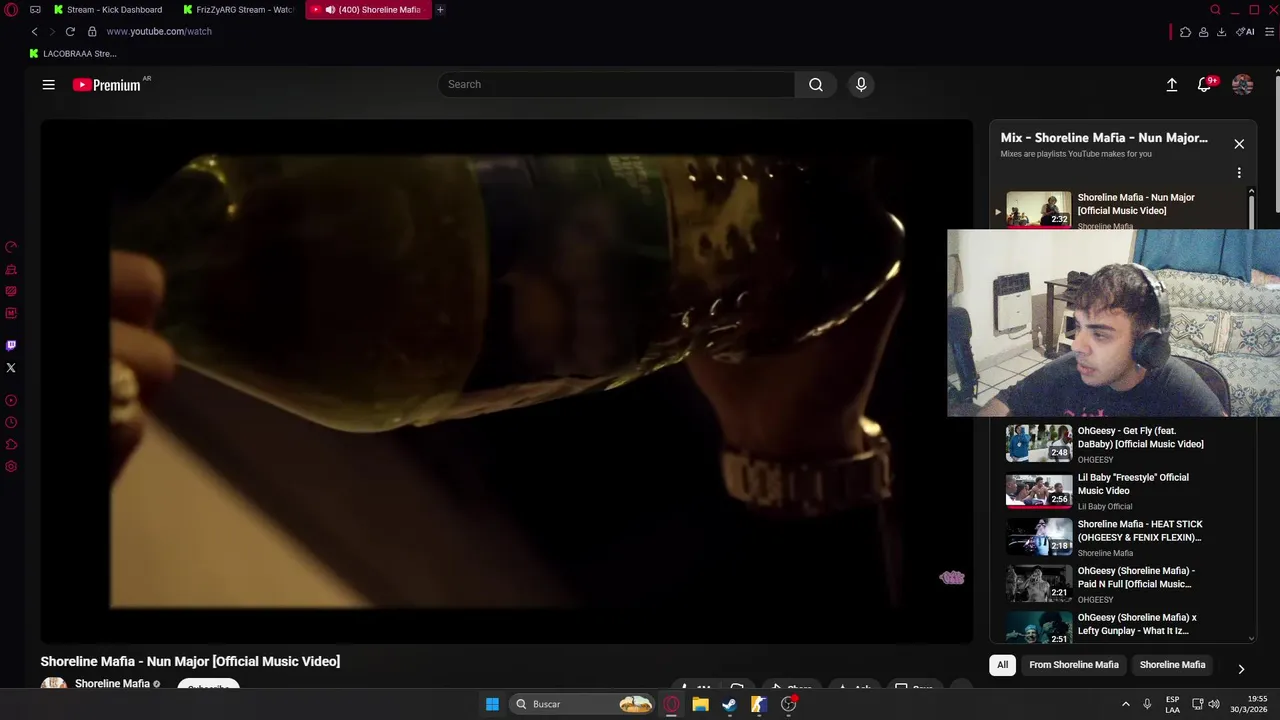
Task: Select the Shoreline Mafia filter chip
Action: click(x=1172, y=665)
